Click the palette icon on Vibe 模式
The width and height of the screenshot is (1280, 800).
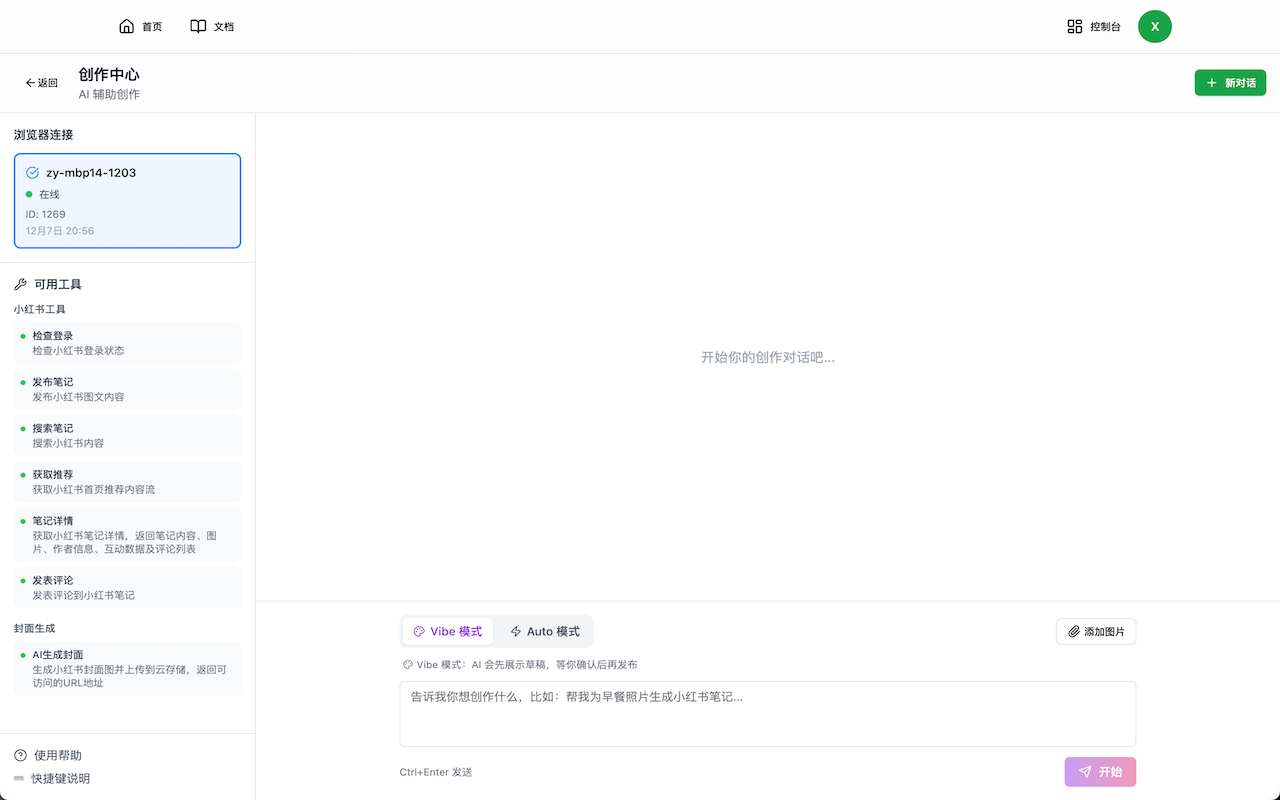[x=418, y=630]
